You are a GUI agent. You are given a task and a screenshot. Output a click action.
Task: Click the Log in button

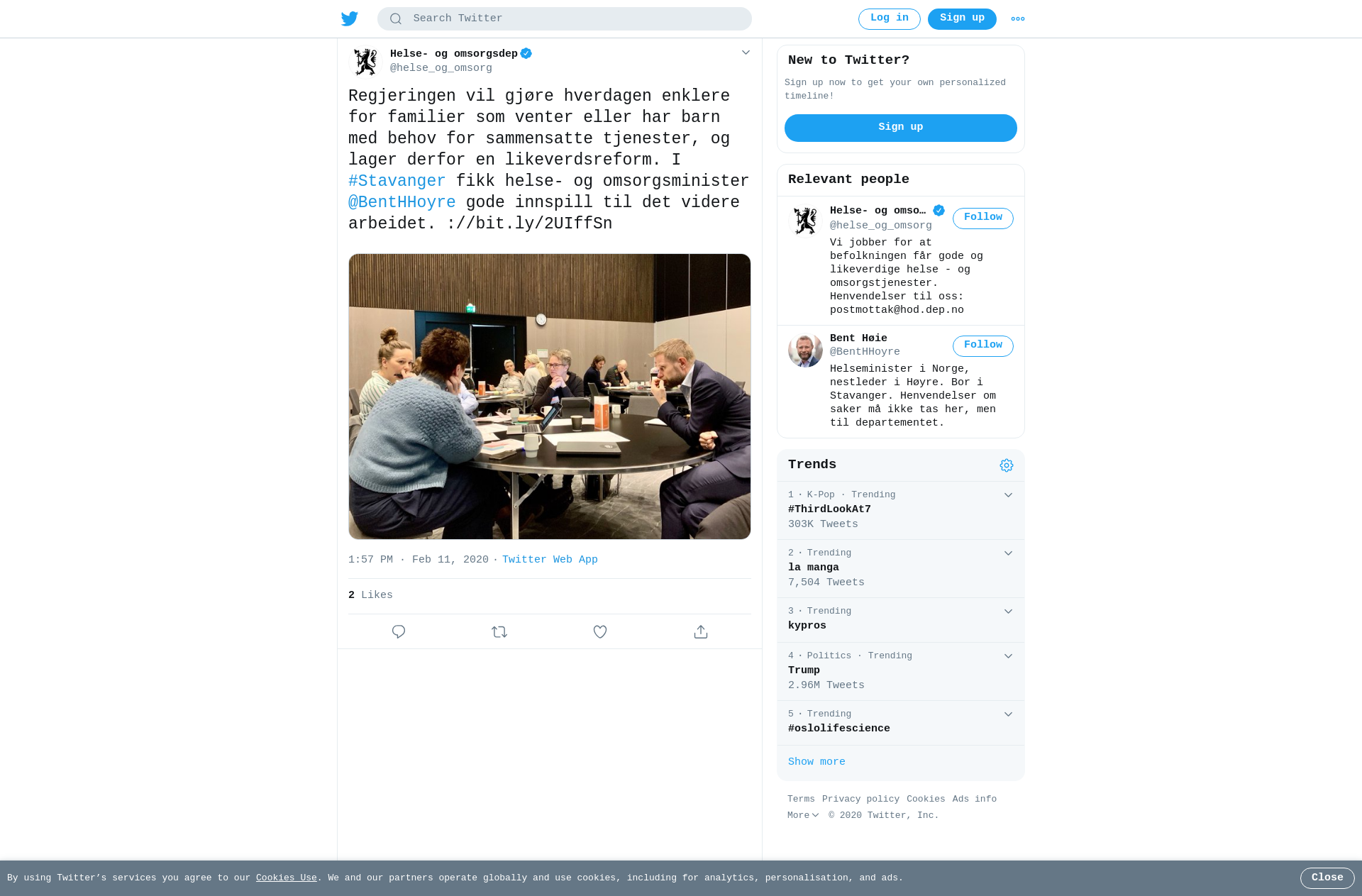coord(890,18)
